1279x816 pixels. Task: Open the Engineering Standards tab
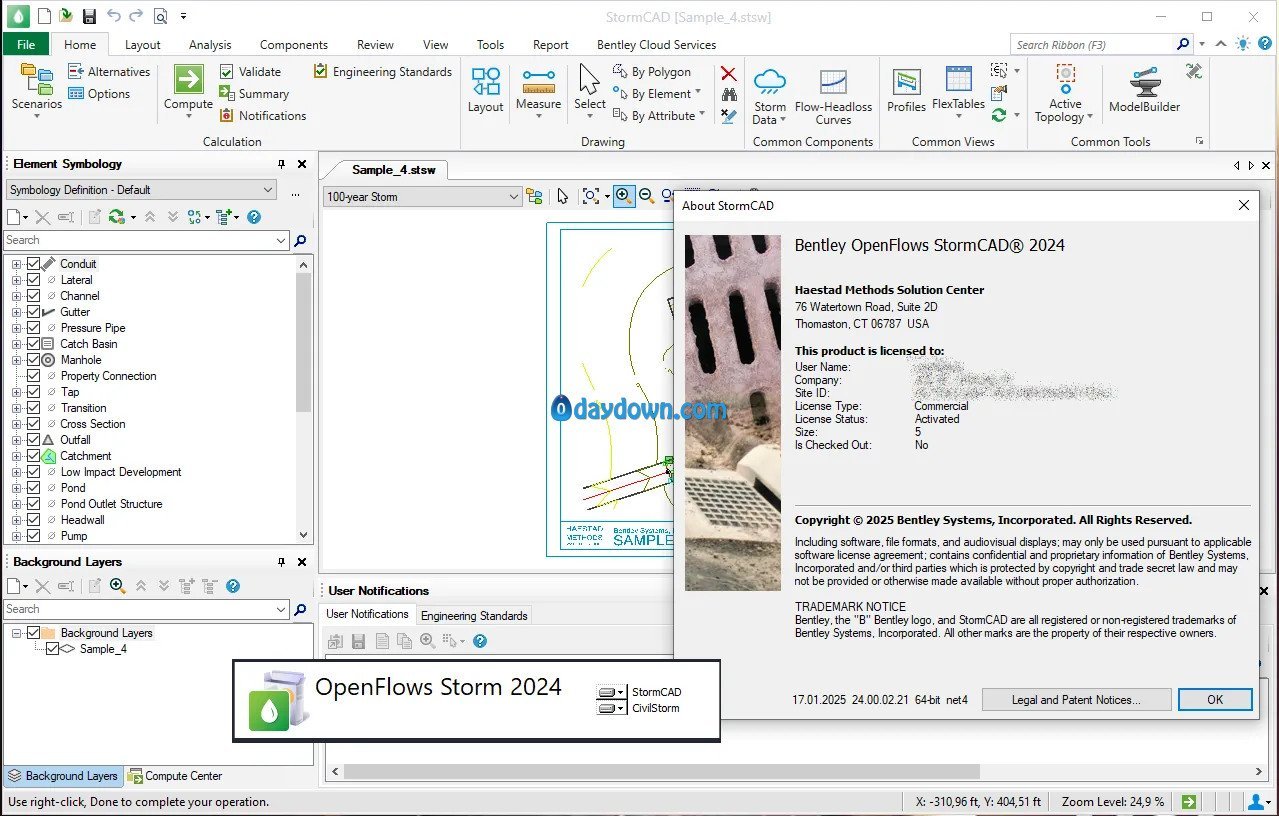click(474, 616)
